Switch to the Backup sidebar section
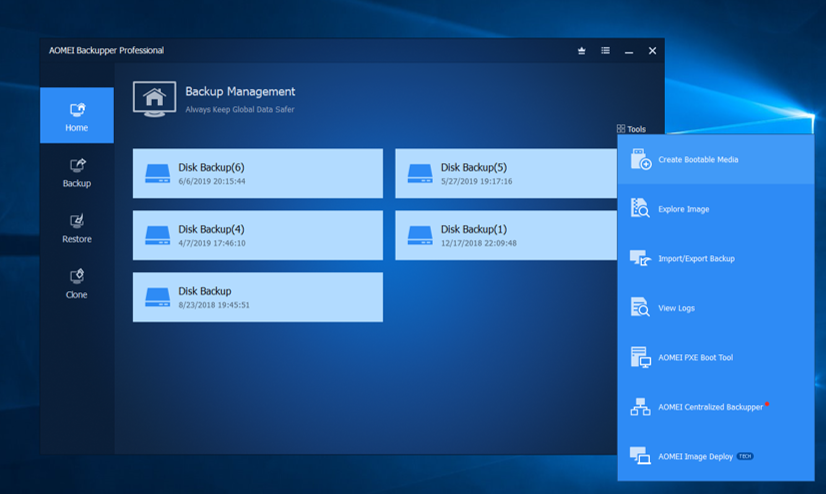This screenshot has width=826, height=494. click(x=77, y=172)
